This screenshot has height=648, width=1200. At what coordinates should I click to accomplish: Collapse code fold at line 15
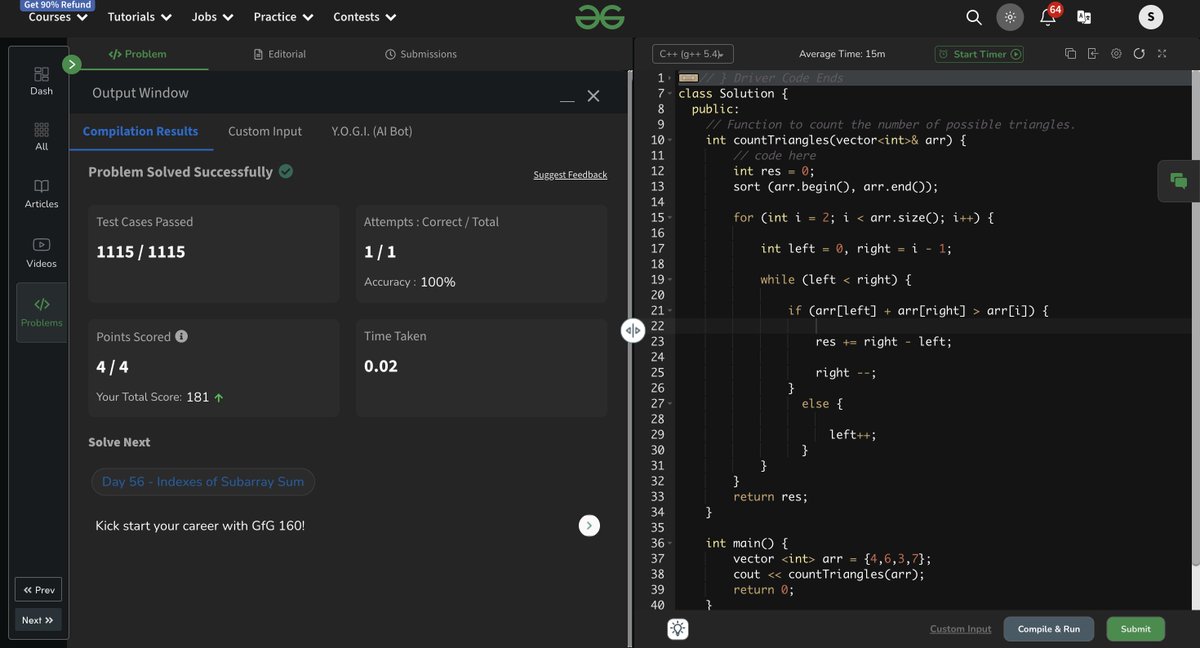[670, 218]
